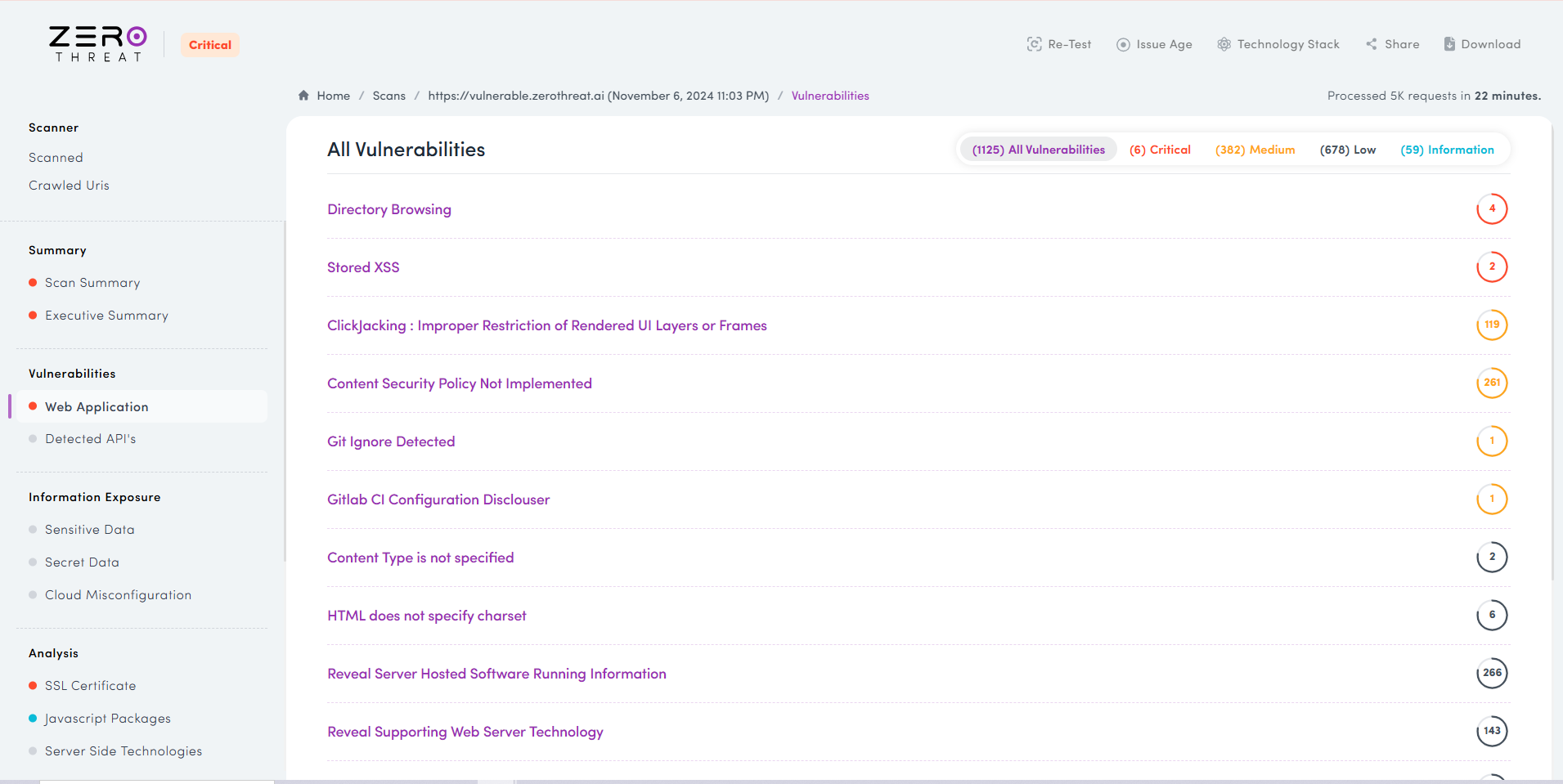This screenshot has width=1563, height=784.
Task: Click the Home breadcrumb house icon
Action: pyautogui.click(x=303, y=96)
